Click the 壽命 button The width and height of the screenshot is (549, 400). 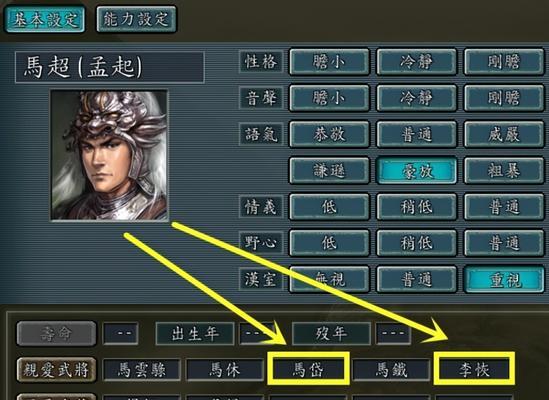(x=56, y=334)
